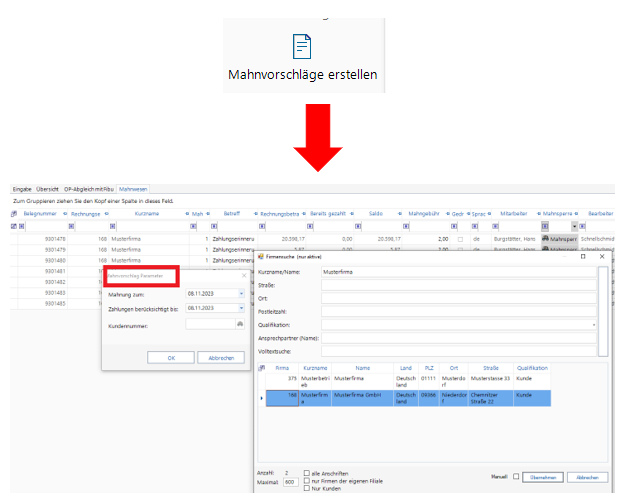631x493 pixels.
Task: Open the Mahnung zum date dropdown
Action: click(240, 294)
